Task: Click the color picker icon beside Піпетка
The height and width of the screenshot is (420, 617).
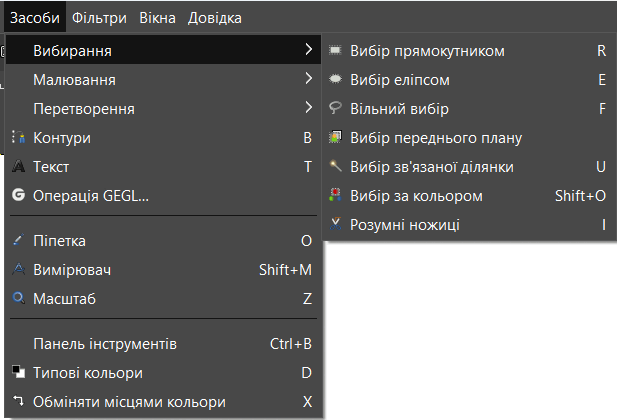Action: [x=18, y=240]
